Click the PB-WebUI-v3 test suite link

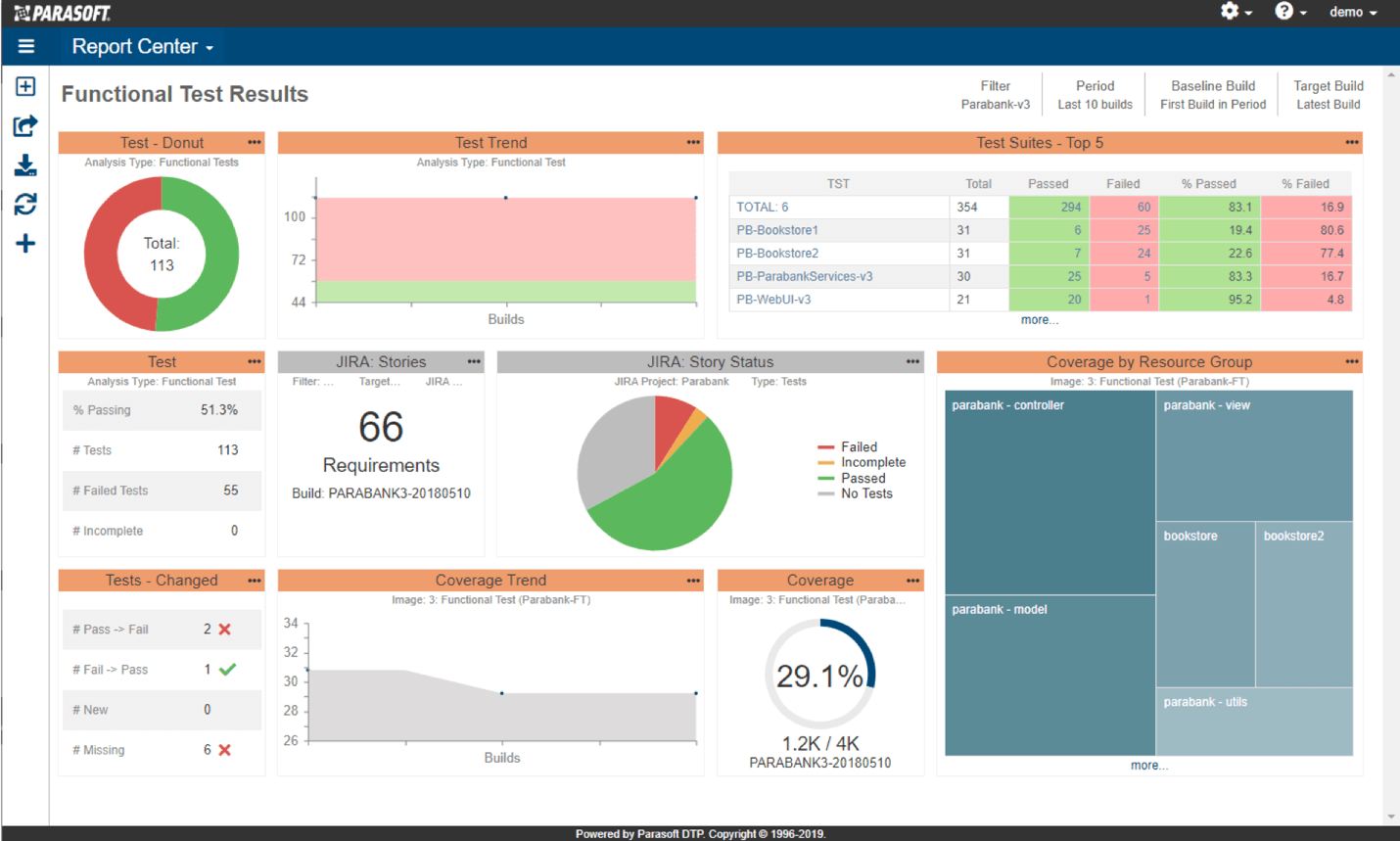click(773, 300)
